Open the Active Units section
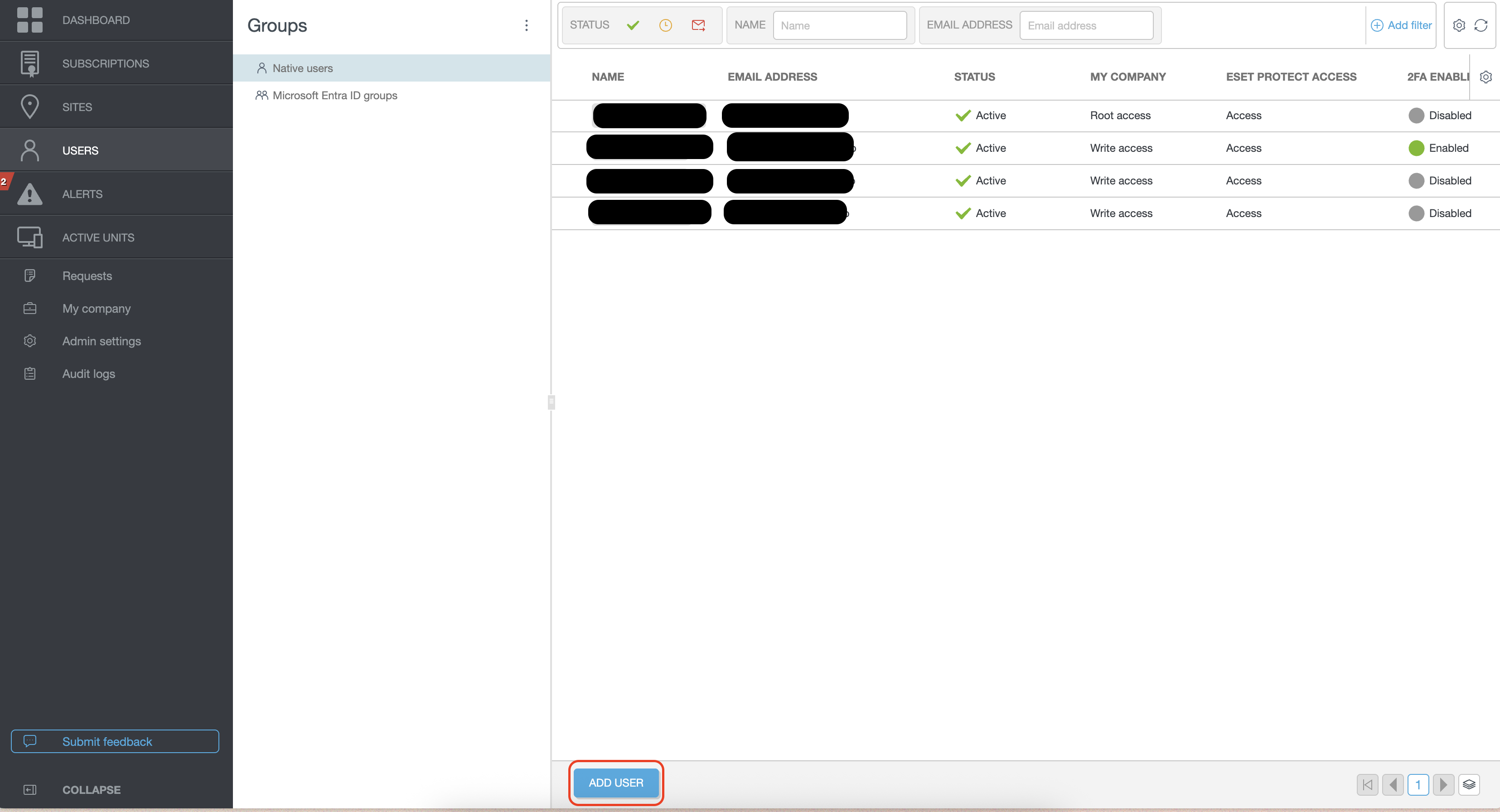The height and width of the screenshot is (812, 1500). [x=116, y=237]
